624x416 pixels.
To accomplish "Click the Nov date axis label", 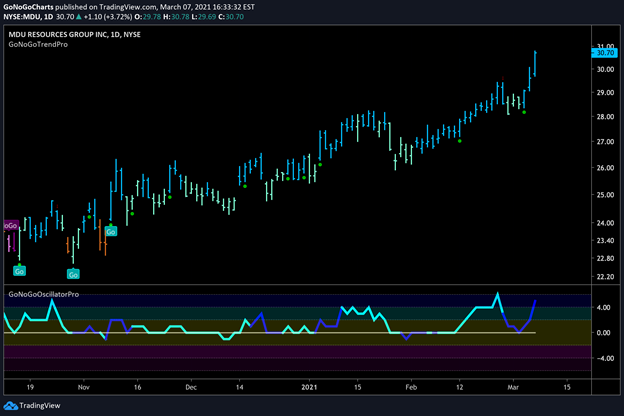I will (x=84, y=387).
